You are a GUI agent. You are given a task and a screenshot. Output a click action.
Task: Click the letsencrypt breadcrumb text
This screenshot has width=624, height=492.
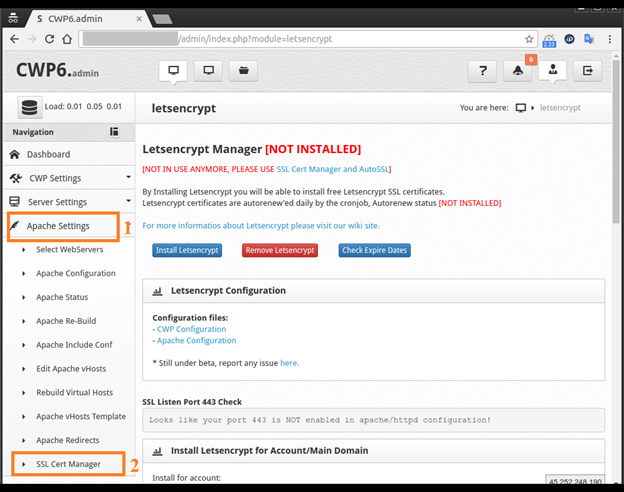[560, 108]
